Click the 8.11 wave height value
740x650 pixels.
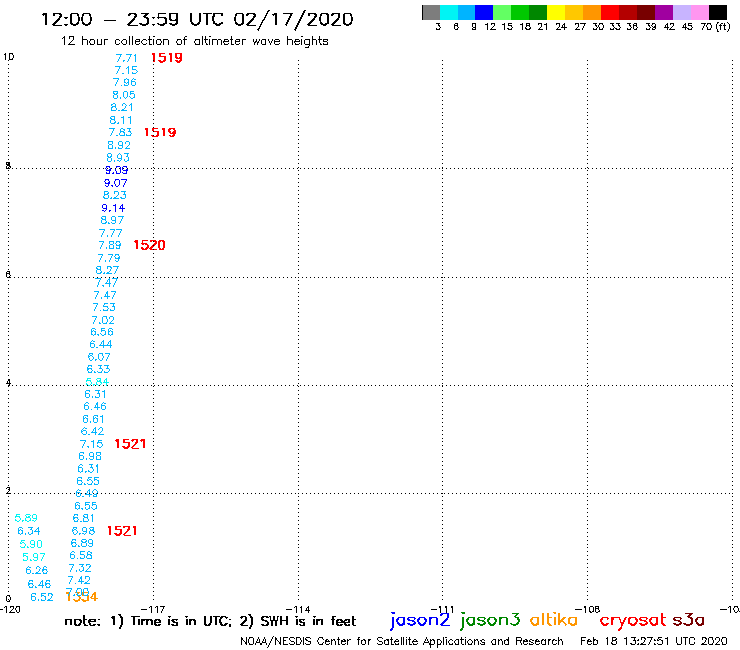click(121, 120)
